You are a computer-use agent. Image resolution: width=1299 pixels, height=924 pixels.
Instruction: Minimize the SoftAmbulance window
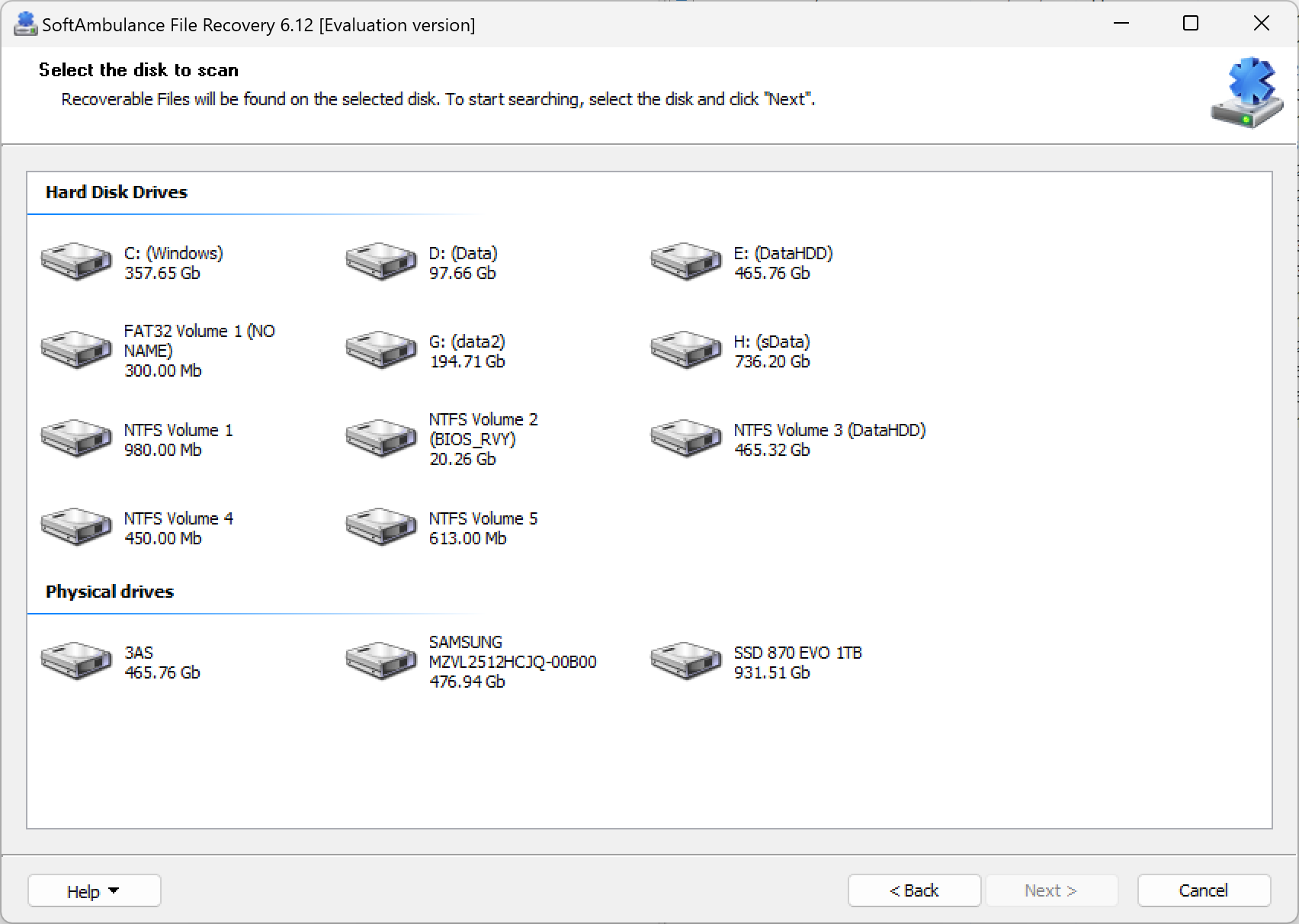point(1121,24)
